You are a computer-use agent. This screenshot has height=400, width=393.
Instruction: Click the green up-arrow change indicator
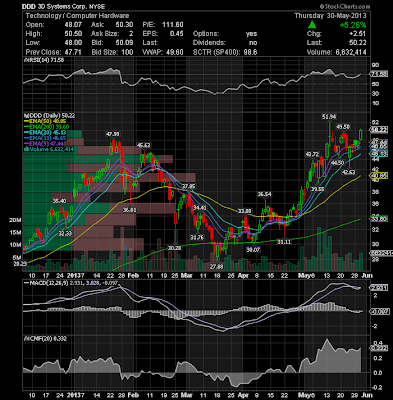(312, 25)
